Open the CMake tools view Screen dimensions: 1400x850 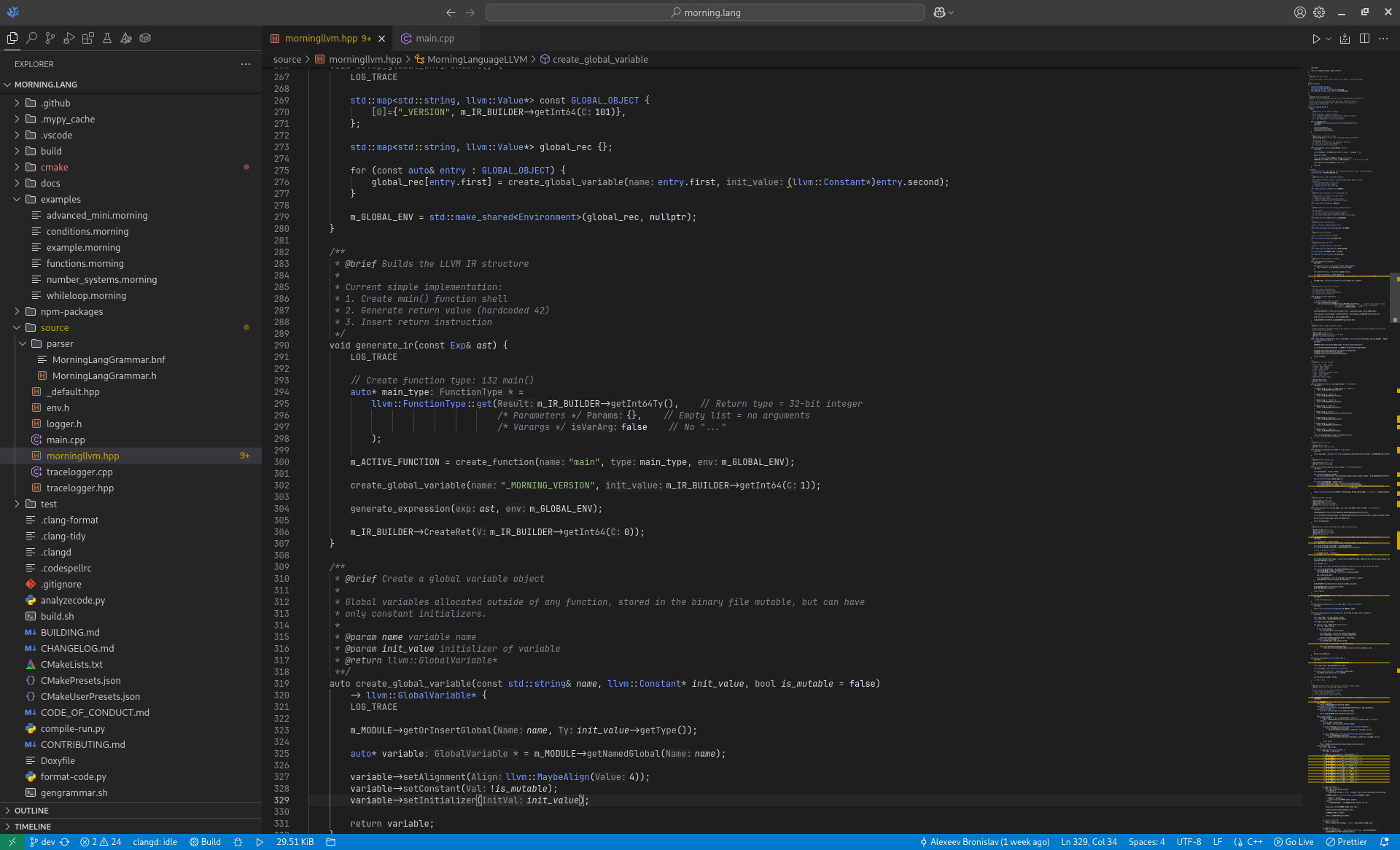coord(126,38)
